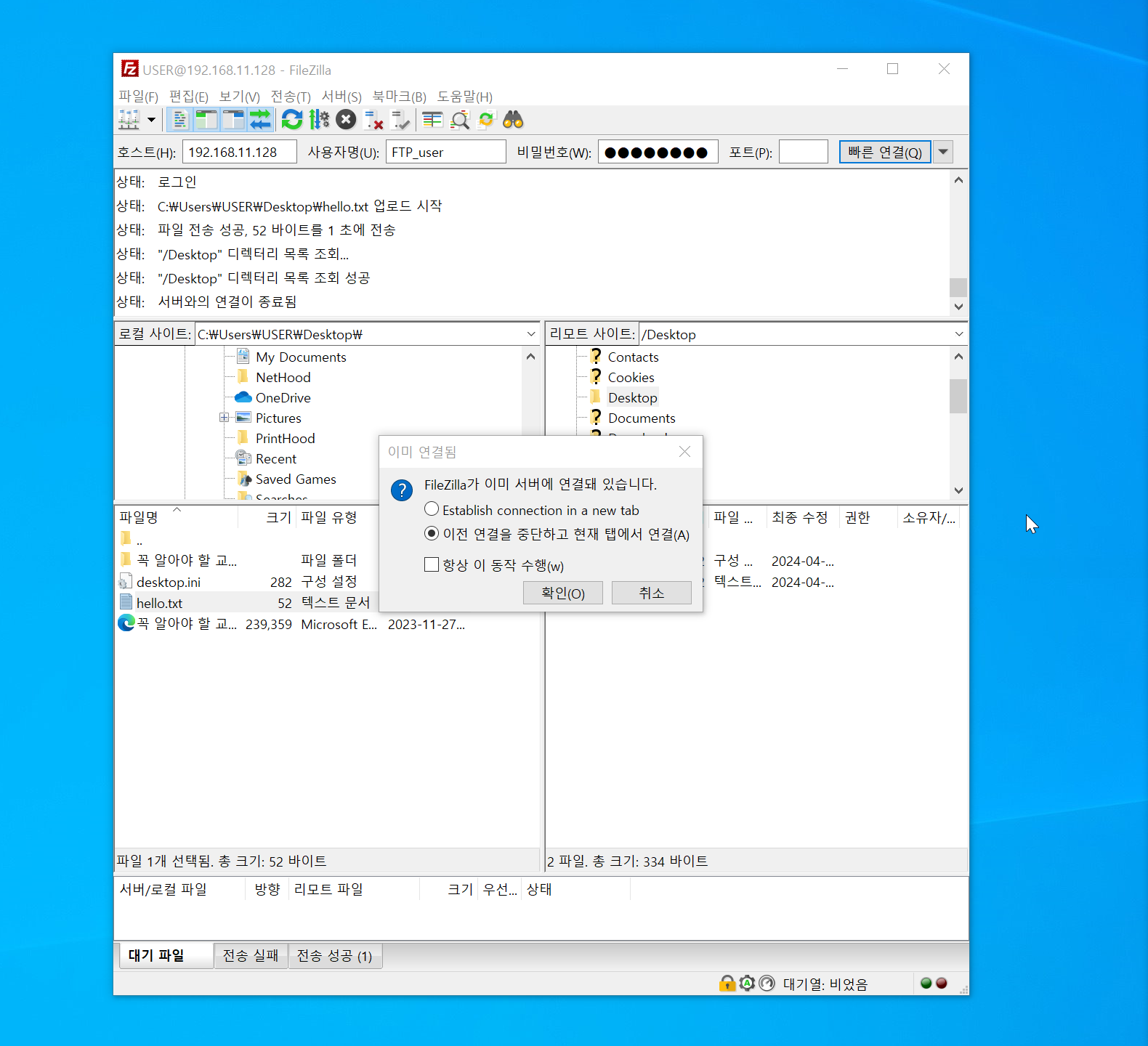Image resolution: width=1148 pixels, height=1046 pixels.
Task: Open the Site Manager icon
Action: [x=129, y=120]
